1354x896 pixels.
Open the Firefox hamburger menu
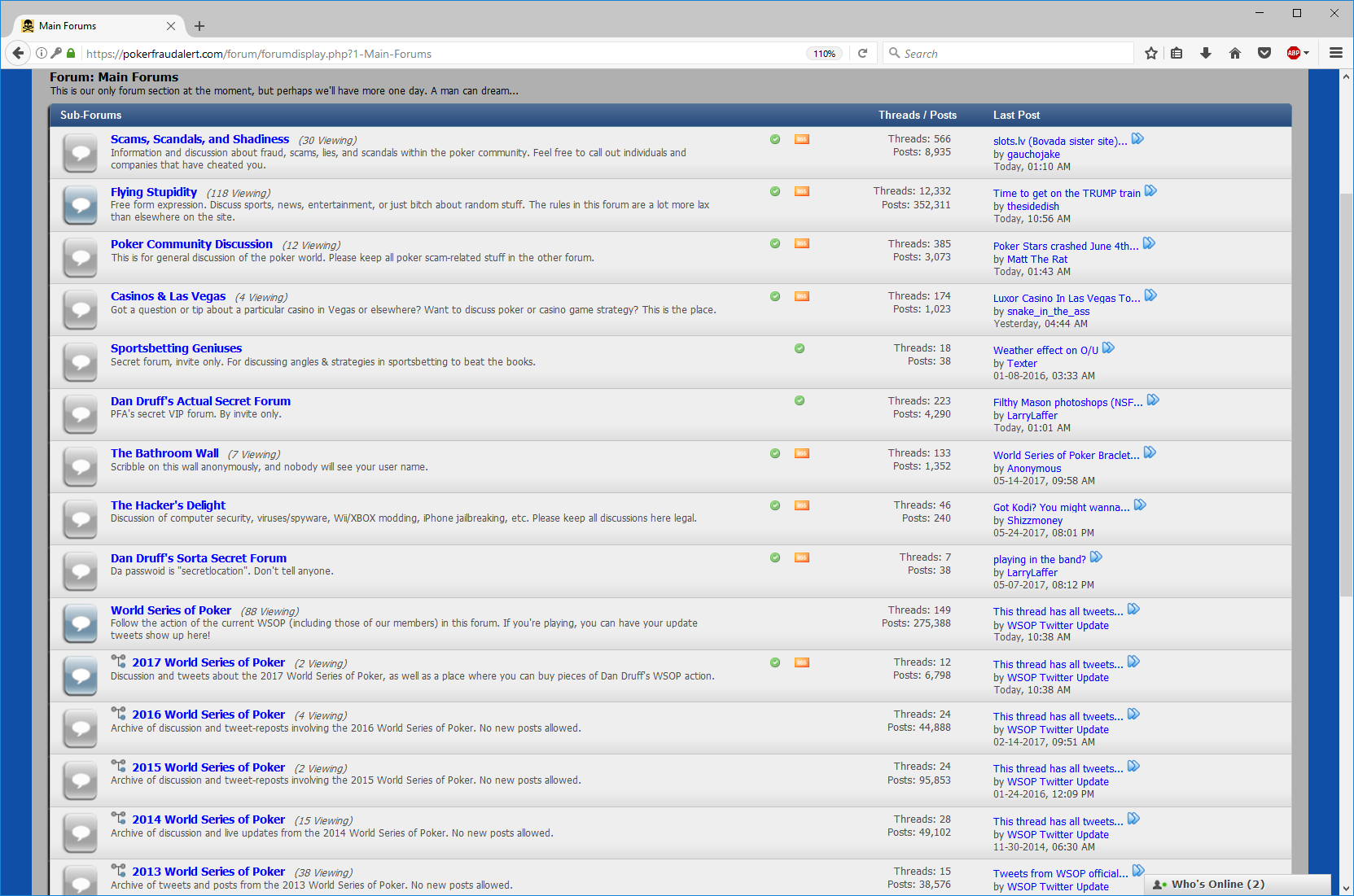tap(1336, 54)
